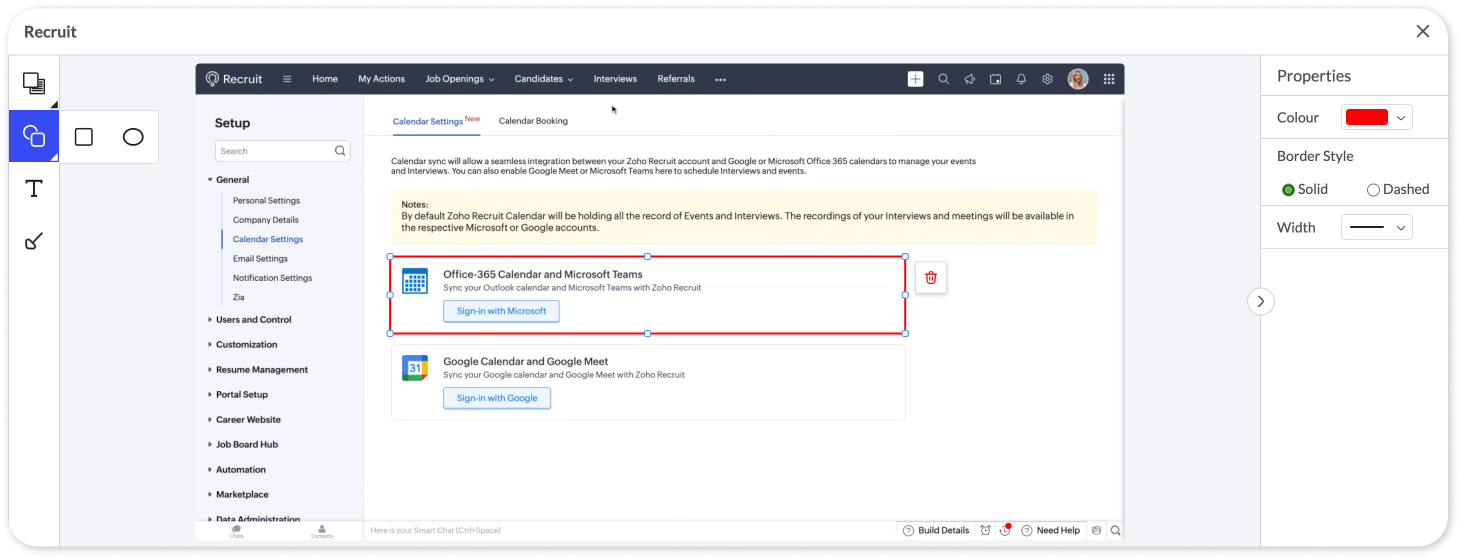Open Personal Settings
The width and height of the screenshot is (1460, 559).
[x=266, y=201]
